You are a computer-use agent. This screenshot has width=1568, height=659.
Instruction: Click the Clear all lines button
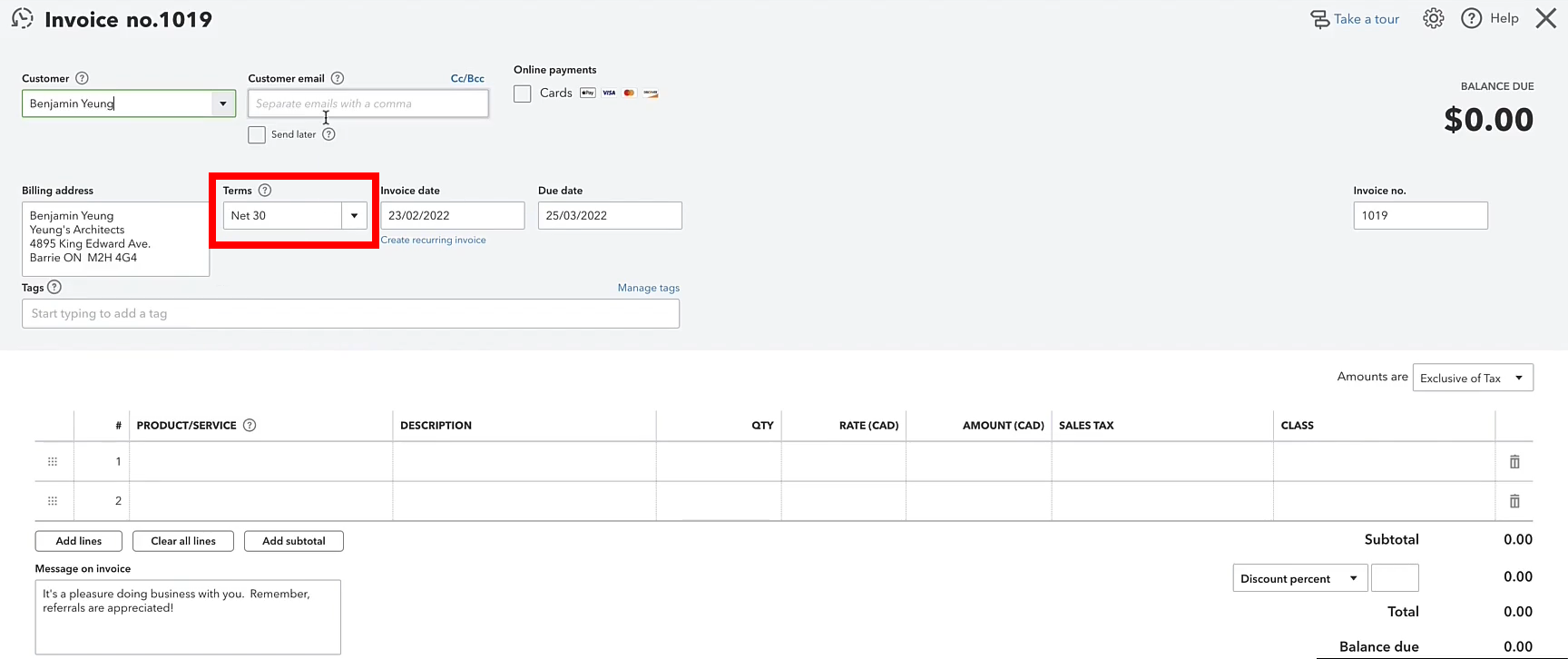(183, 541)
